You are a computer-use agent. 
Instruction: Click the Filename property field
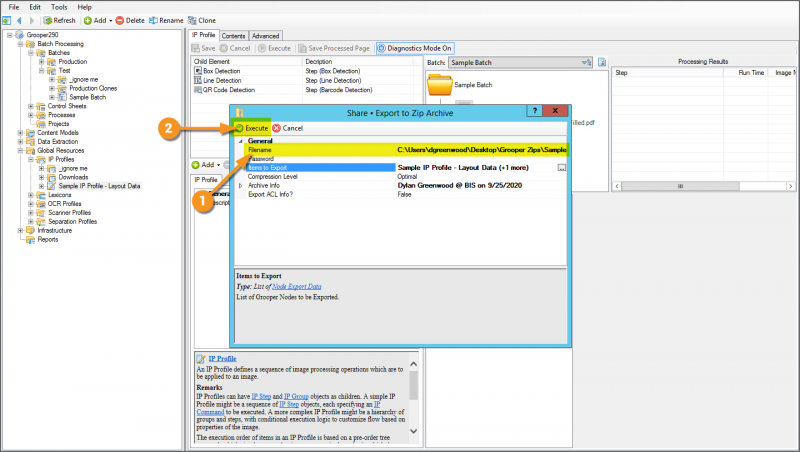point(407,149)
